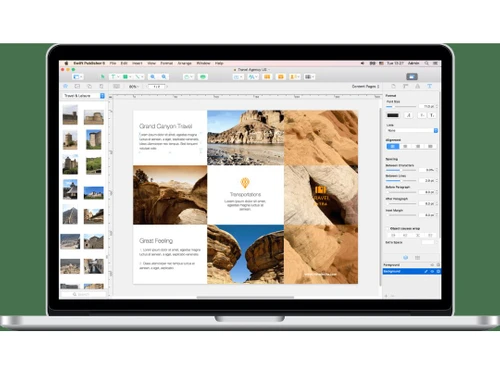500x375 pixels.
Task: Toggle lock of Foreground layer
Action: coord(438,265)
